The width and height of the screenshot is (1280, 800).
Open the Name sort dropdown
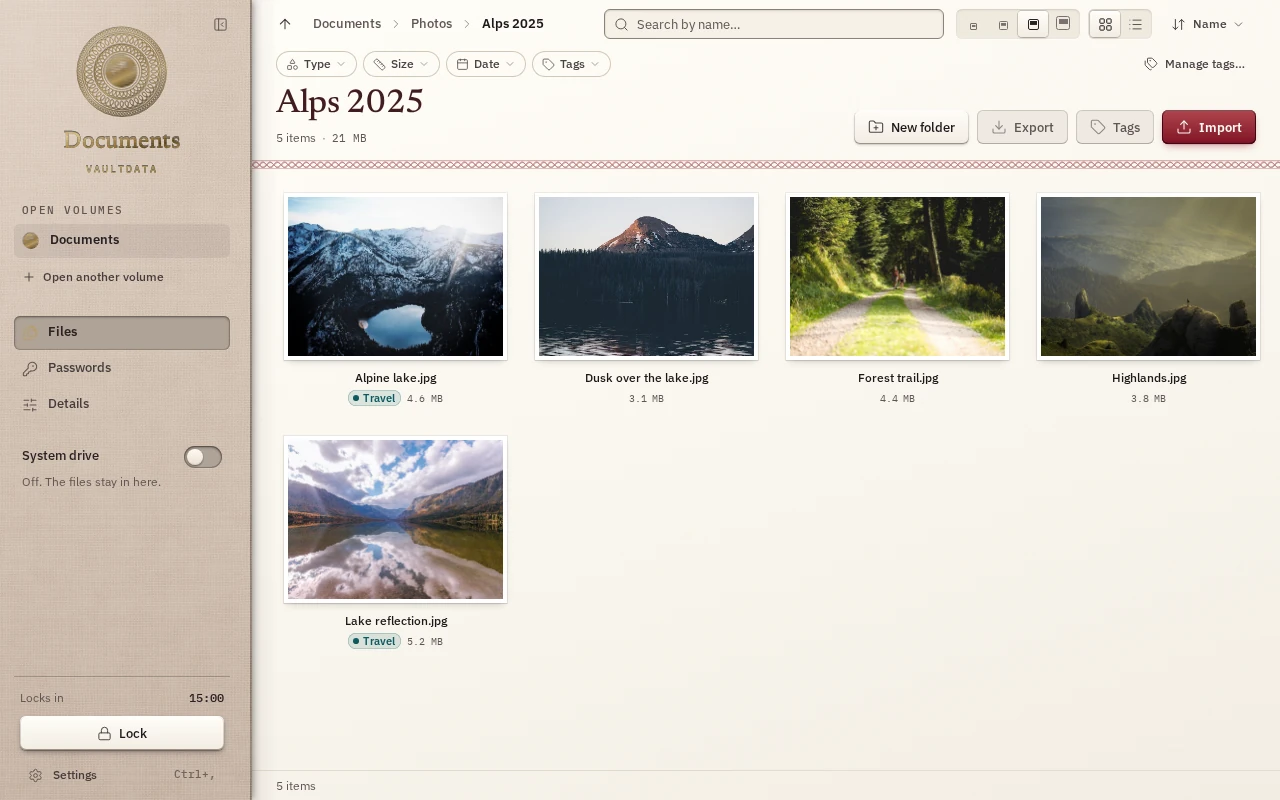1208,24
